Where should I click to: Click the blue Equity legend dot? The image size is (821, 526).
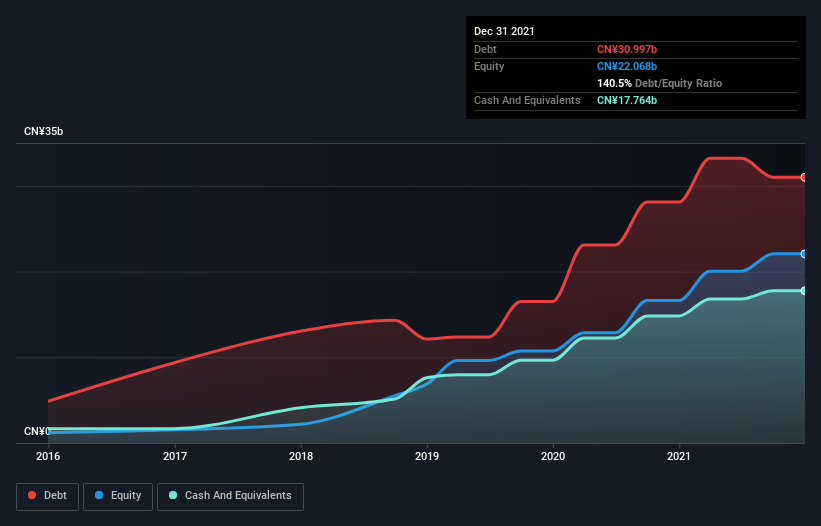[x=99, y=495]
